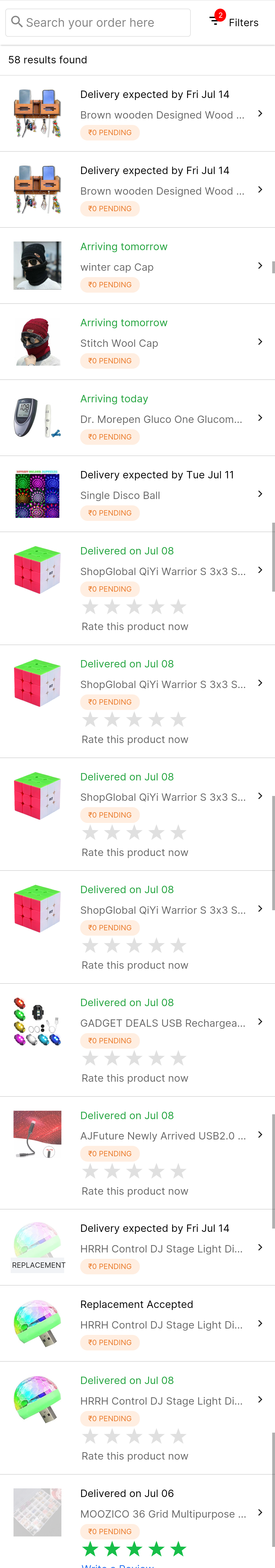The height and width of the screenshot is (1568, 275).
Task: Open first Brown wooden Designed Wood order
Action: coord(137,113)
